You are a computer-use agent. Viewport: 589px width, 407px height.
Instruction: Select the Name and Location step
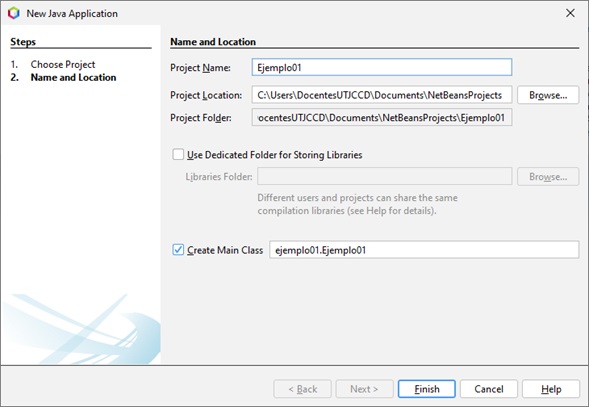tap(73, 77)
